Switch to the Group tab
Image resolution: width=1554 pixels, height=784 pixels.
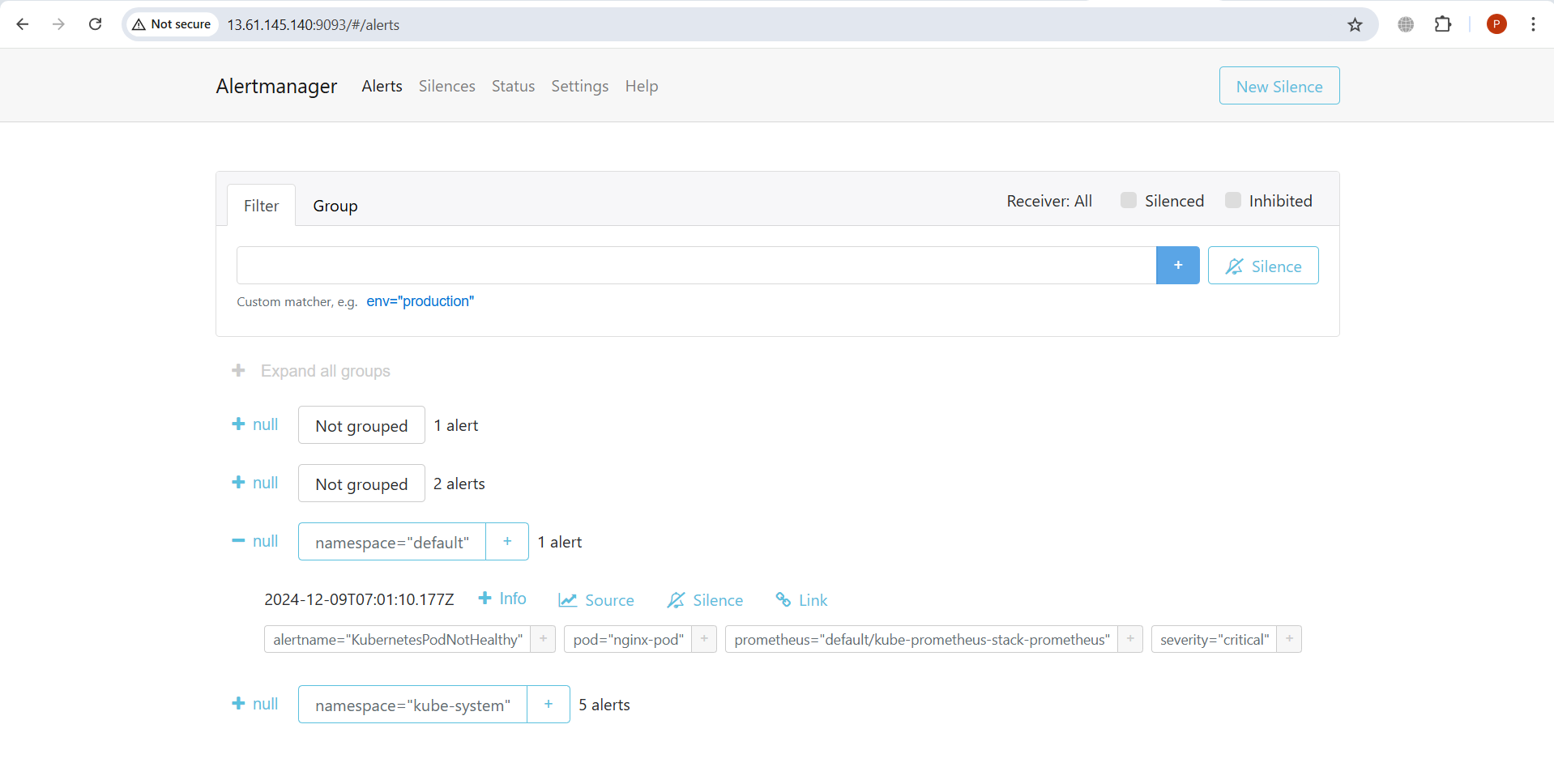click(x=335, y=205)
